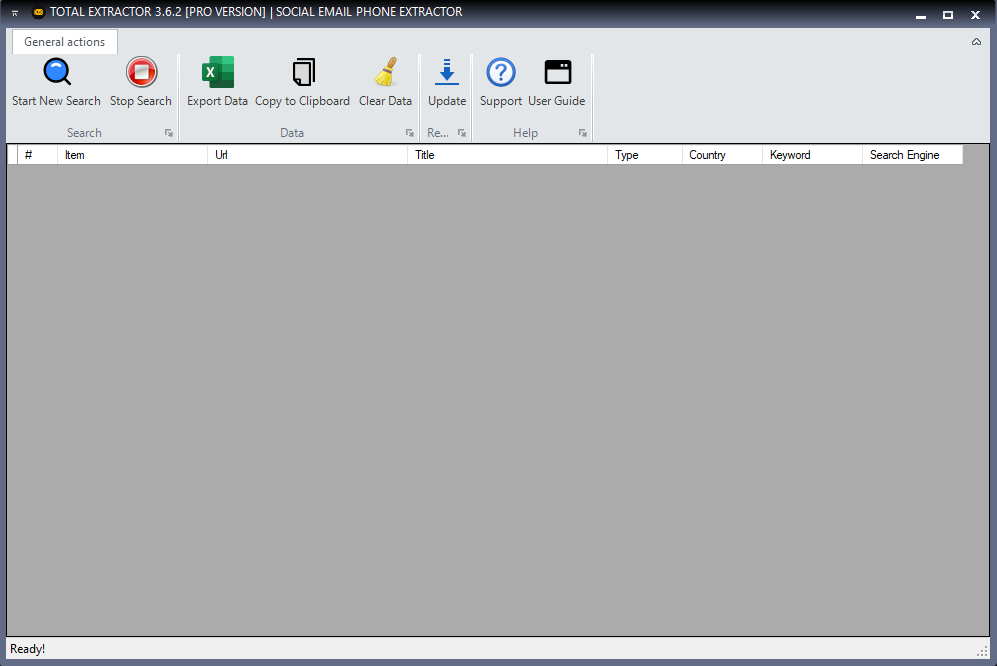Close the Total Extractor window
997x666 pixels.
tap(975, 15)
